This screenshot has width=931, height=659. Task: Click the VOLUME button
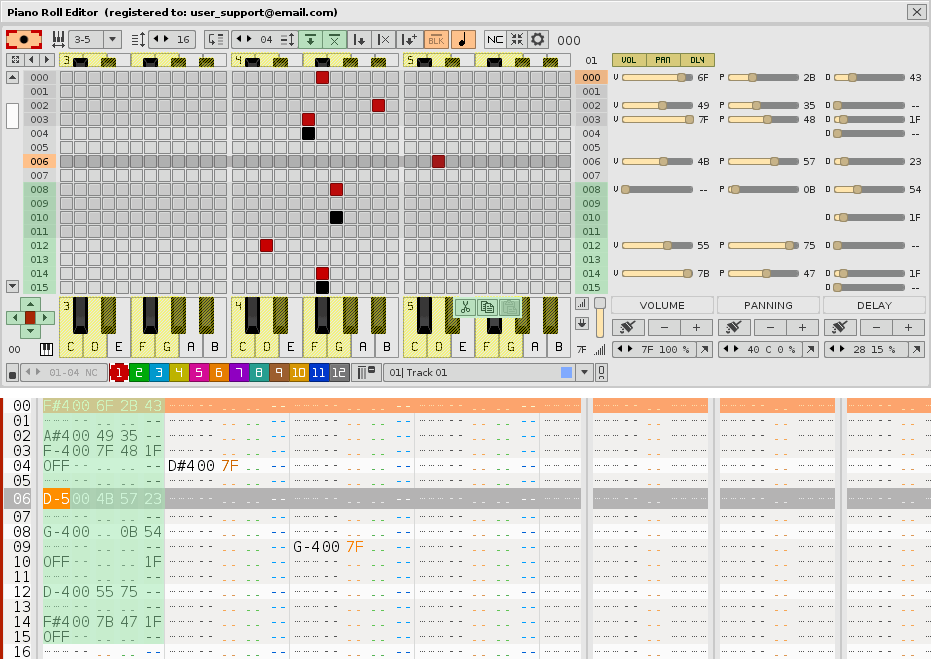coord(662,305)
